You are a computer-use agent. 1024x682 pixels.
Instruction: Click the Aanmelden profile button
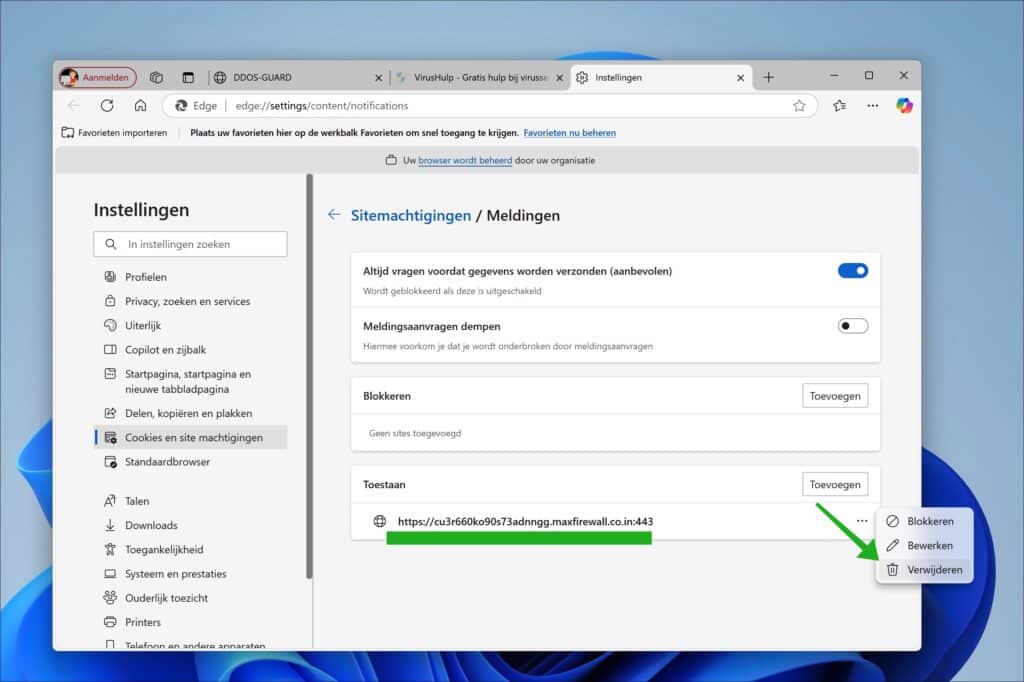[x=97, y=77]
